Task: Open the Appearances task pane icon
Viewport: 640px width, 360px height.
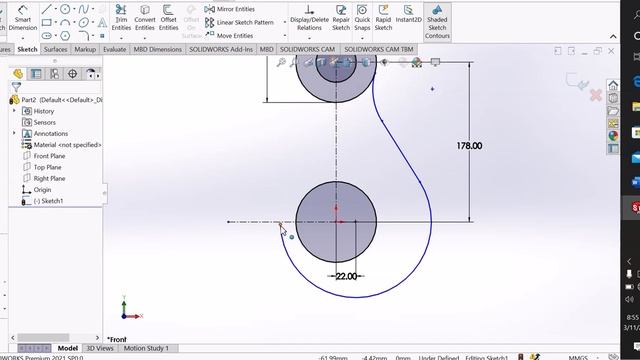Action: 613,136
